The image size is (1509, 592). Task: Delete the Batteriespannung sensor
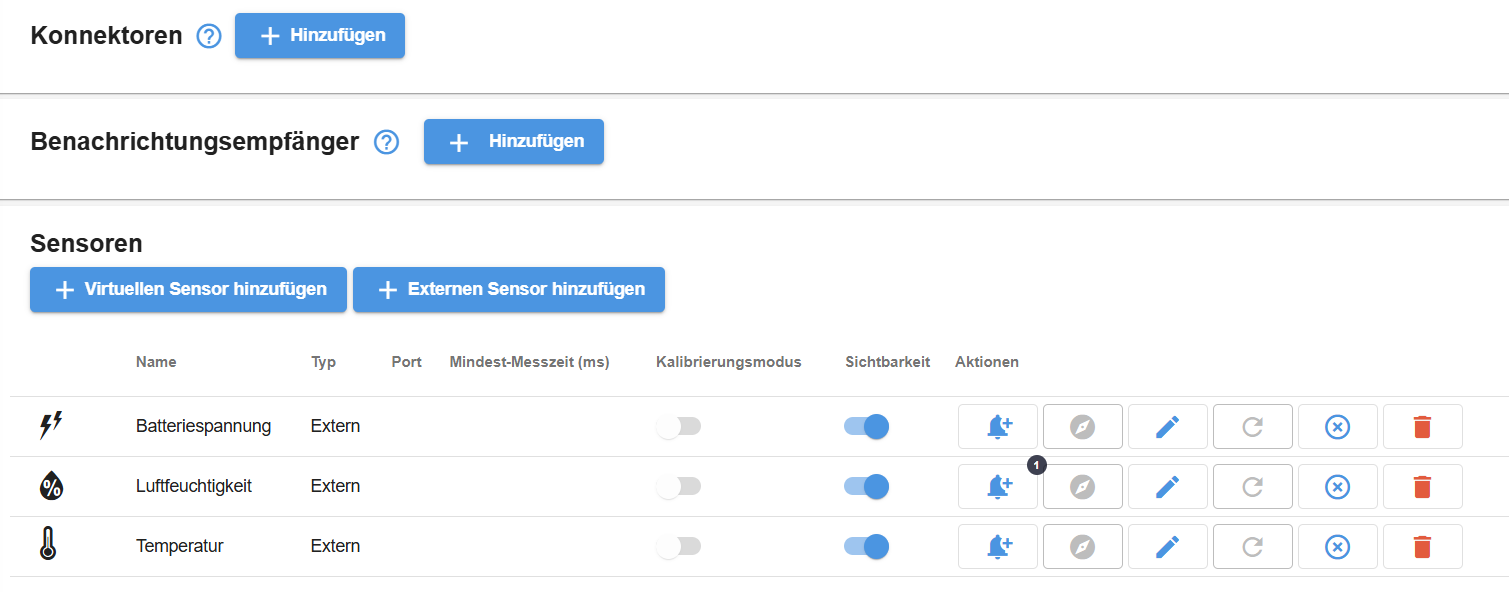click(x=1422, y=427)
